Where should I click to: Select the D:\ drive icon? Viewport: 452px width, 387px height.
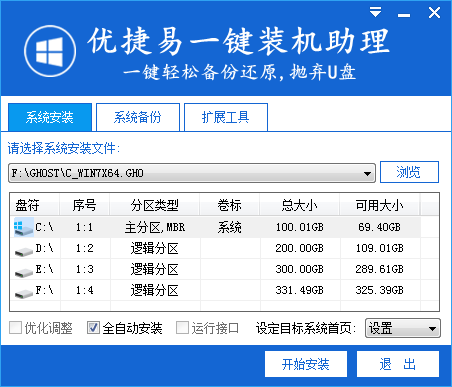point(24,250)
